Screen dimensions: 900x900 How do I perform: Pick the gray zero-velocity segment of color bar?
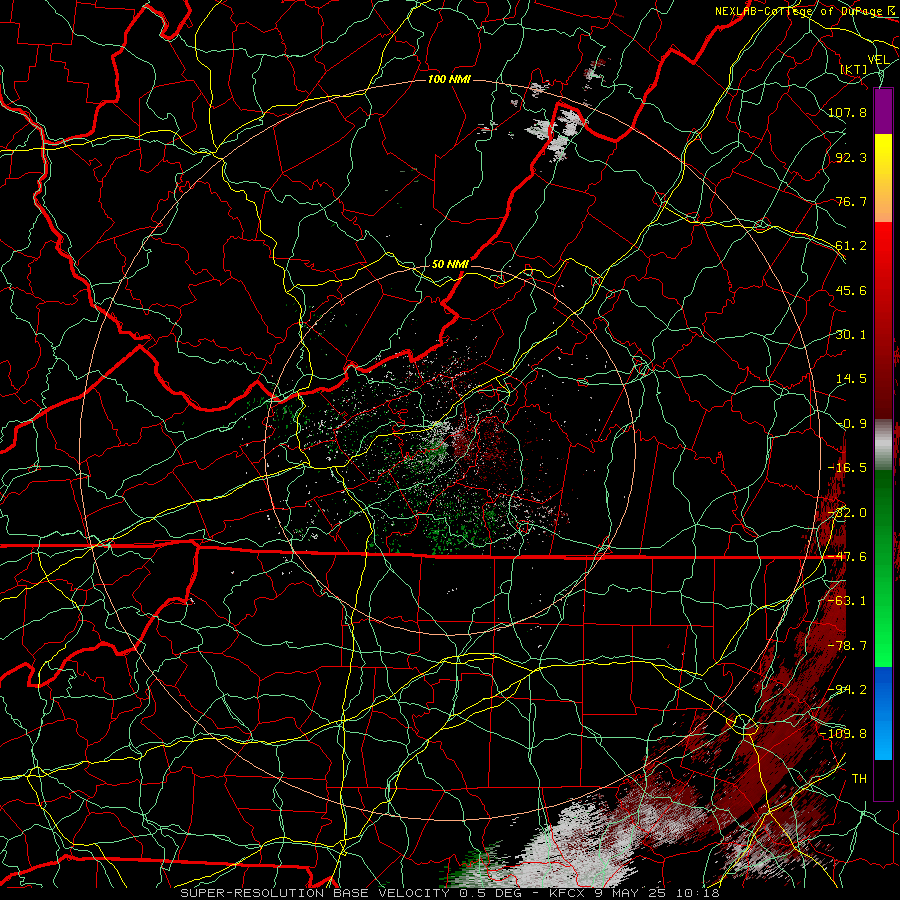point(883,442)
